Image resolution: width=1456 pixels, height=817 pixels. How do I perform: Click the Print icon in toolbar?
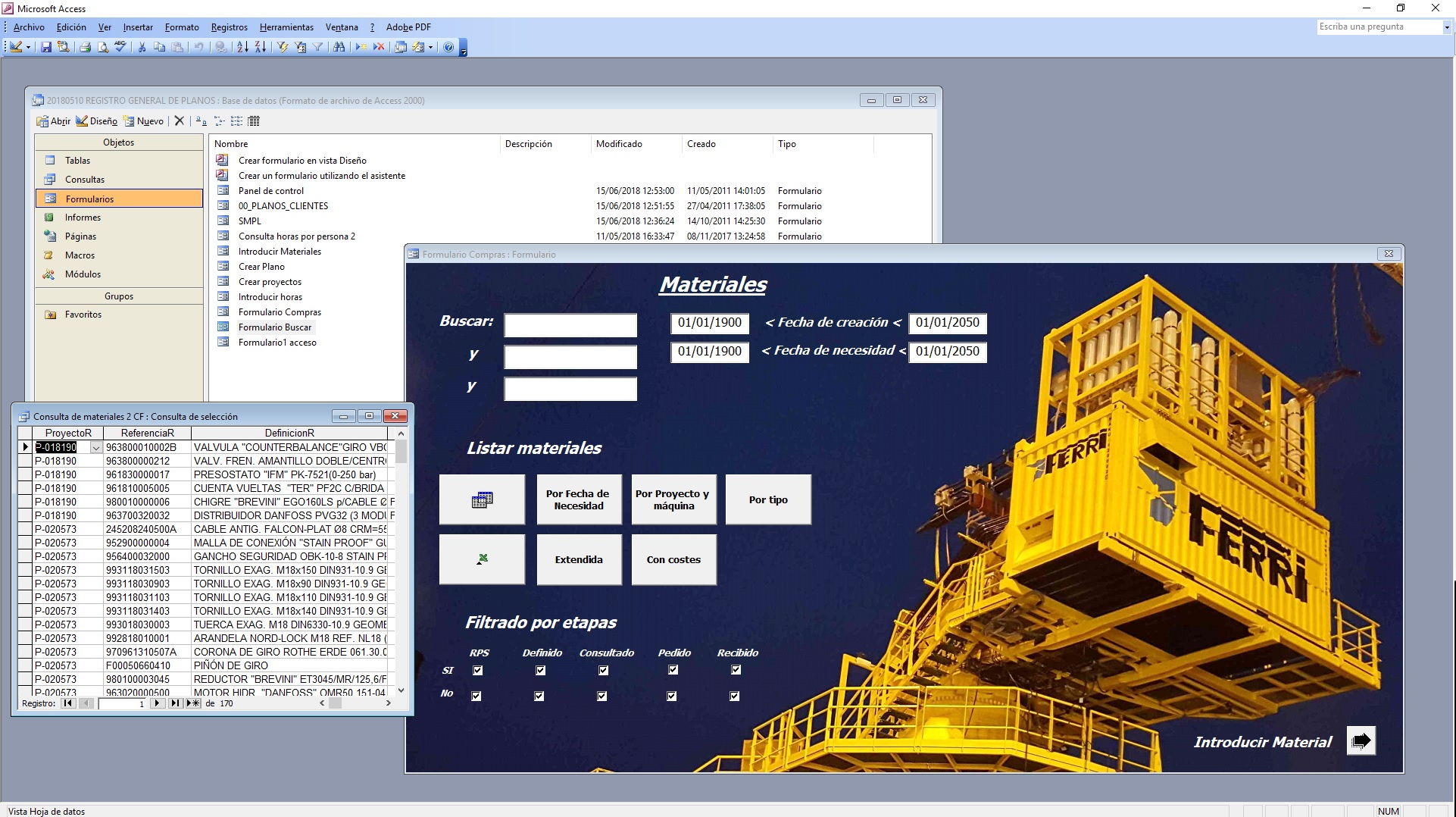(x=86, y=47)
